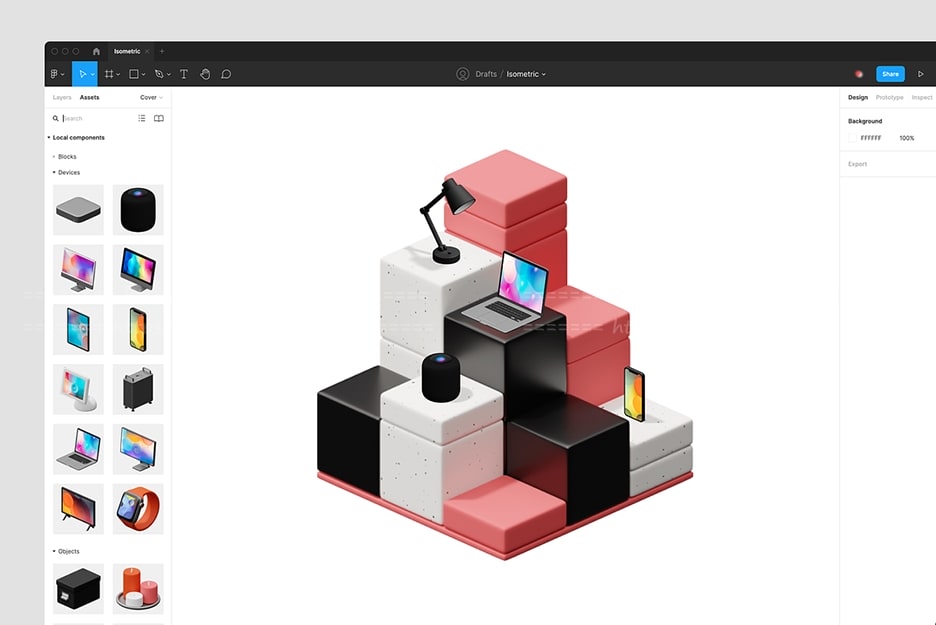Select the iMac G4 dome component thumbnail
The width and height of the screenshot is (936, 625).
pos(78,389)
